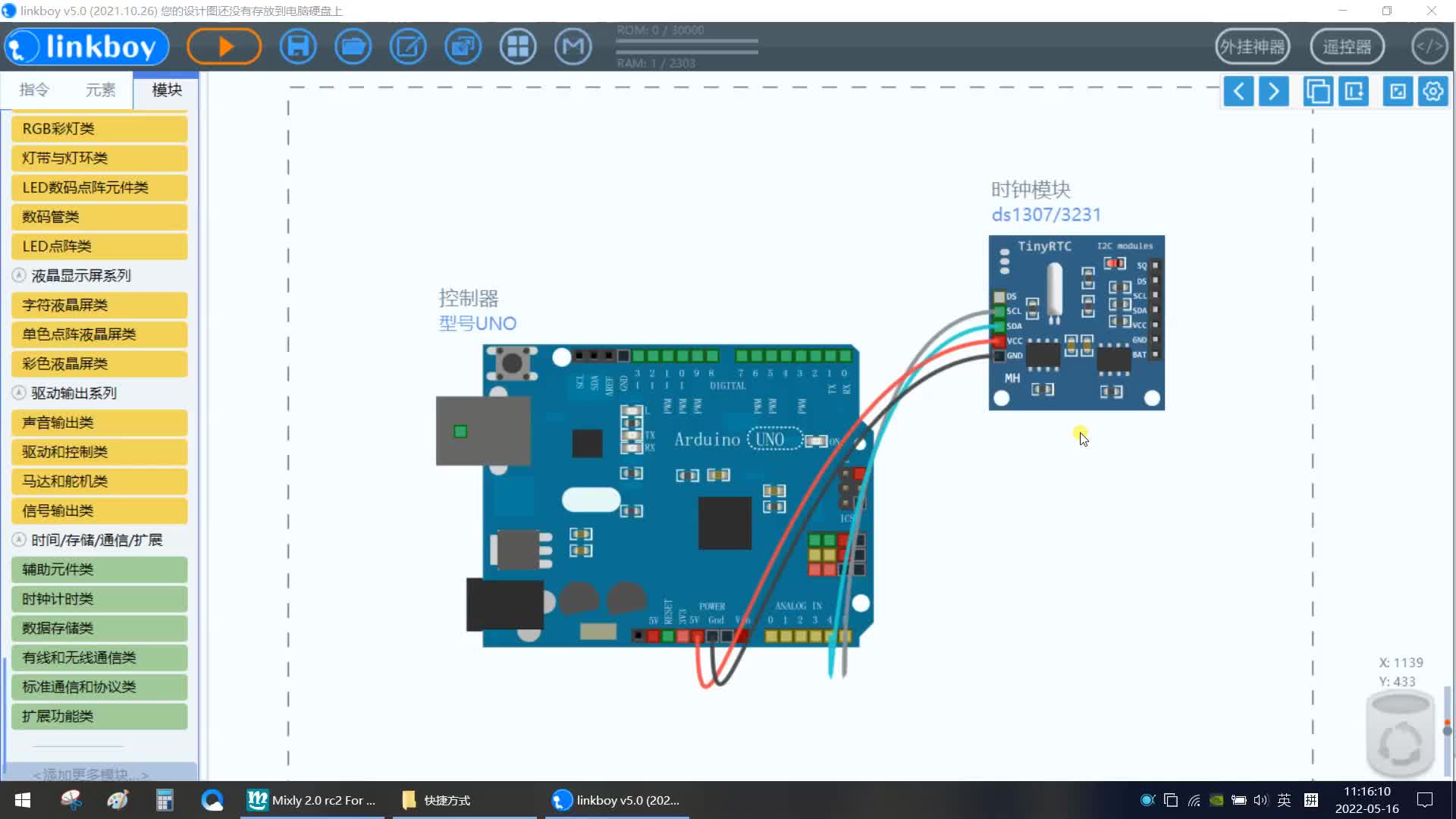Image resolution: width=1456 pixels, height=819 pixels.
Task: Open the 彩色液晶屏类 category
Action: [99, 364]
